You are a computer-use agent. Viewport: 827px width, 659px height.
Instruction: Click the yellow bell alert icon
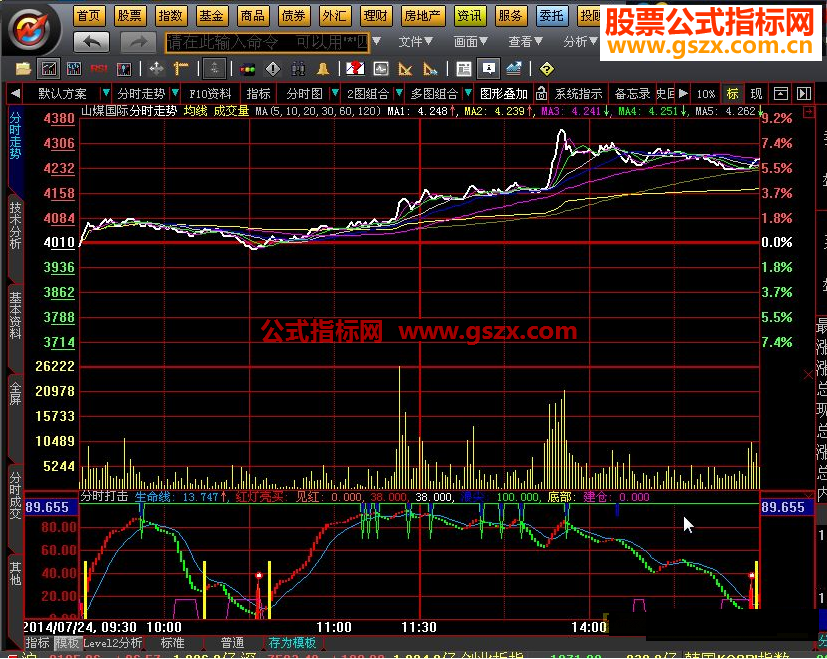tap(323, 69)
